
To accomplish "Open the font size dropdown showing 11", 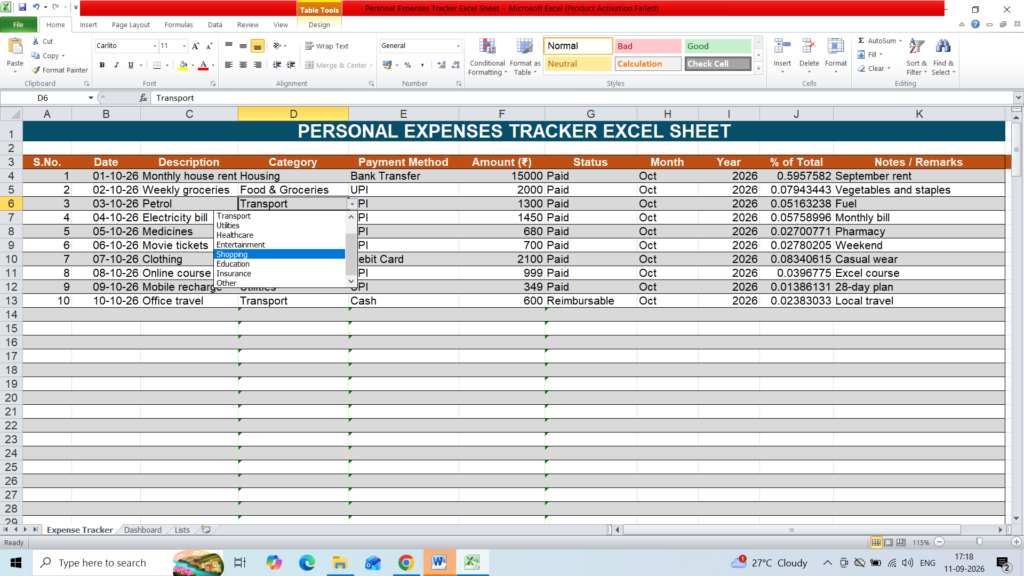I will click(184, 46).
